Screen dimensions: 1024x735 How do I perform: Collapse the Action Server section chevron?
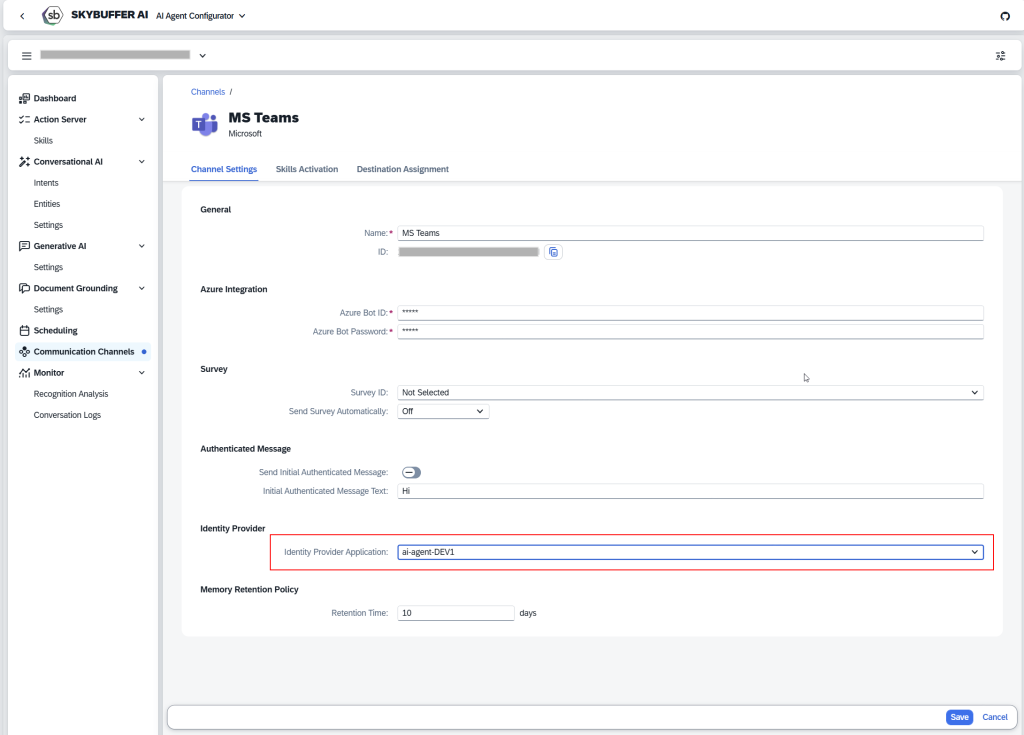pyautogui.click(x=142, y=120)
